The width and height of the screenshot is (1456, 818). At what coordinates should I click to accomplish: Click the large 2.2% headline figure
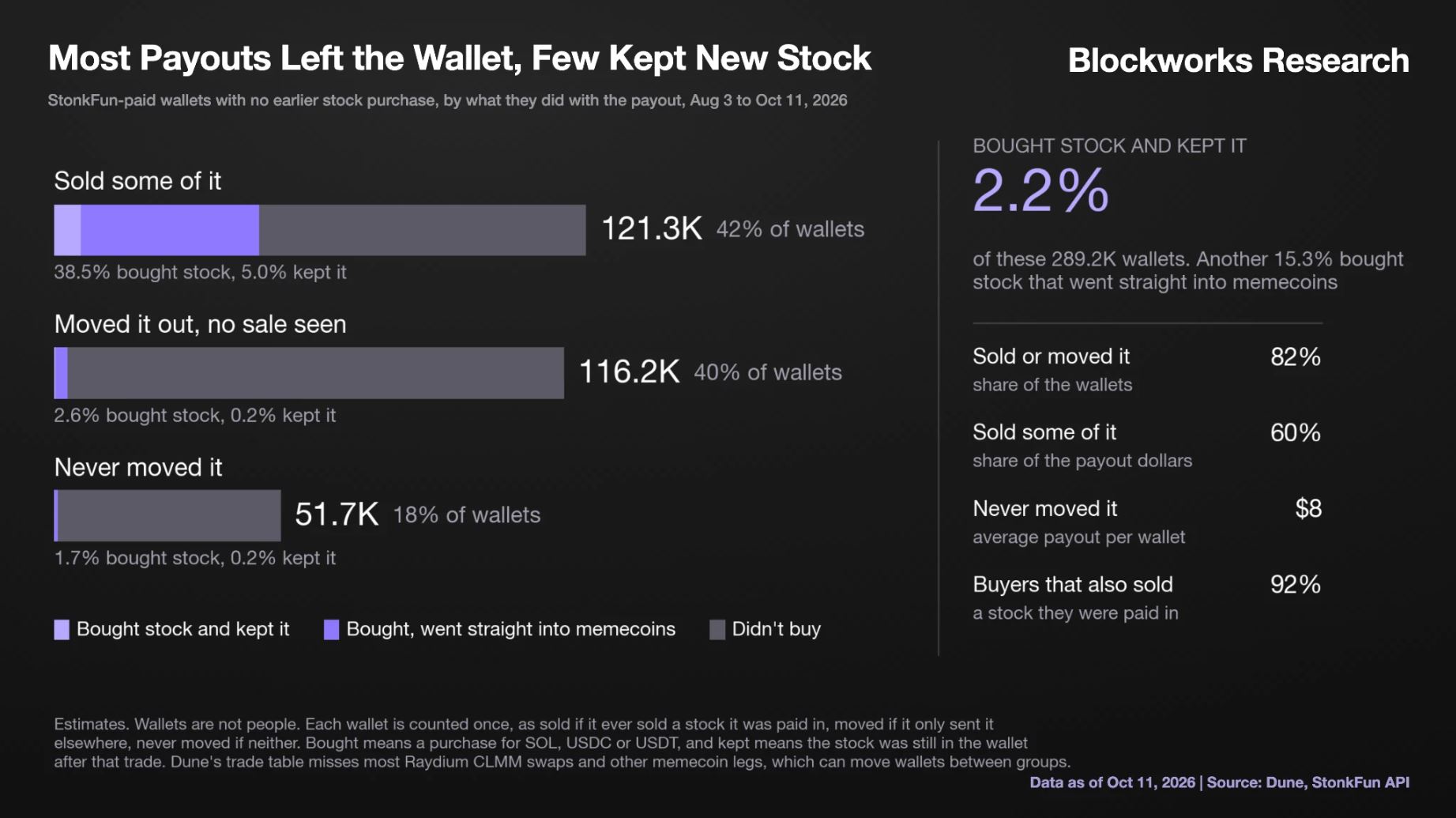pyautogui.click(x=1040, y=190)
